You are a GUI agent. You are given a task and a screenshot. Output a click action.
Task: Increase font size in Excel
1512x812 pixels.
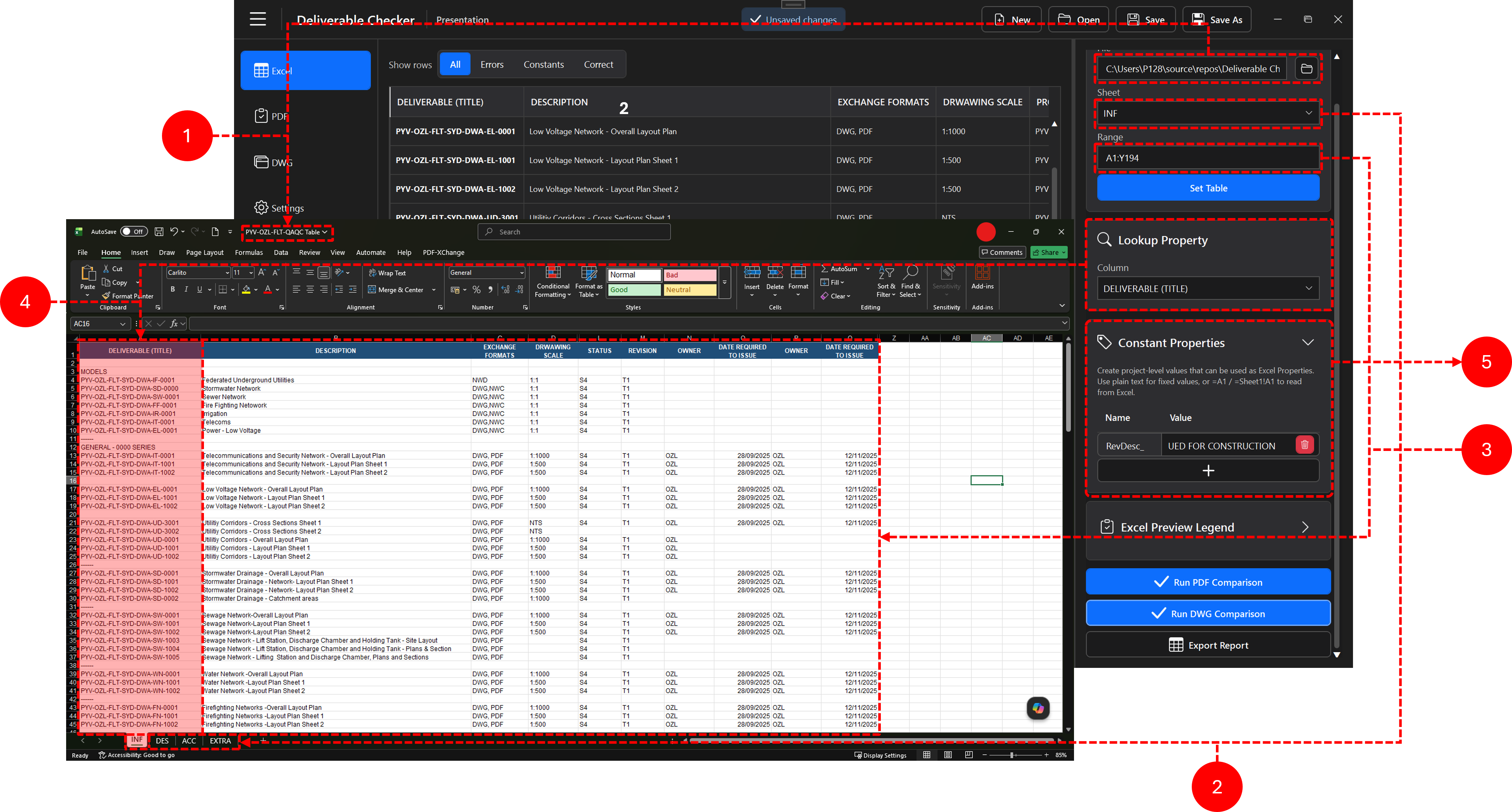click(262, 273)
